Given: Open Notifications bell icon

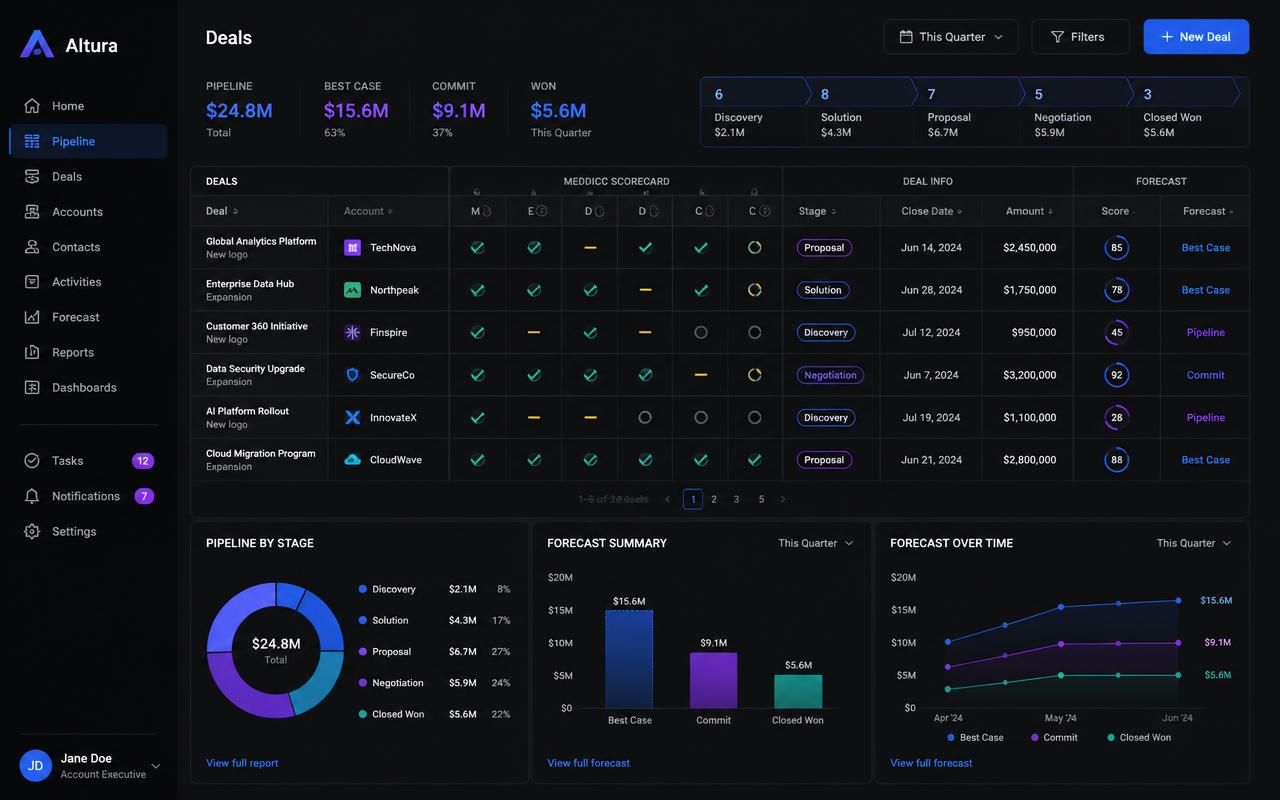Looking at the screenshot, I should tap(32, 496).
